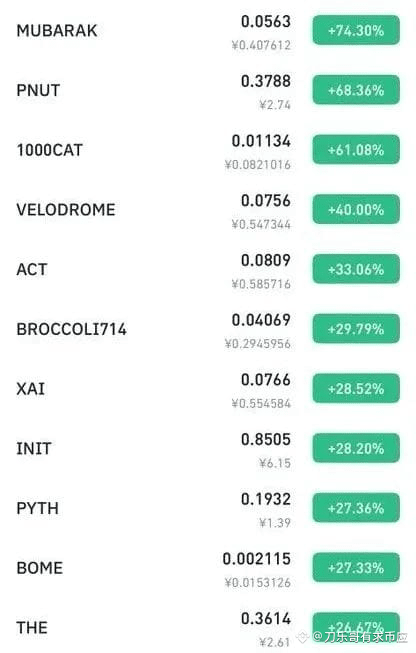Select the INIT token name
Viewport: 416px width, 653px height.
coord(34,449)
